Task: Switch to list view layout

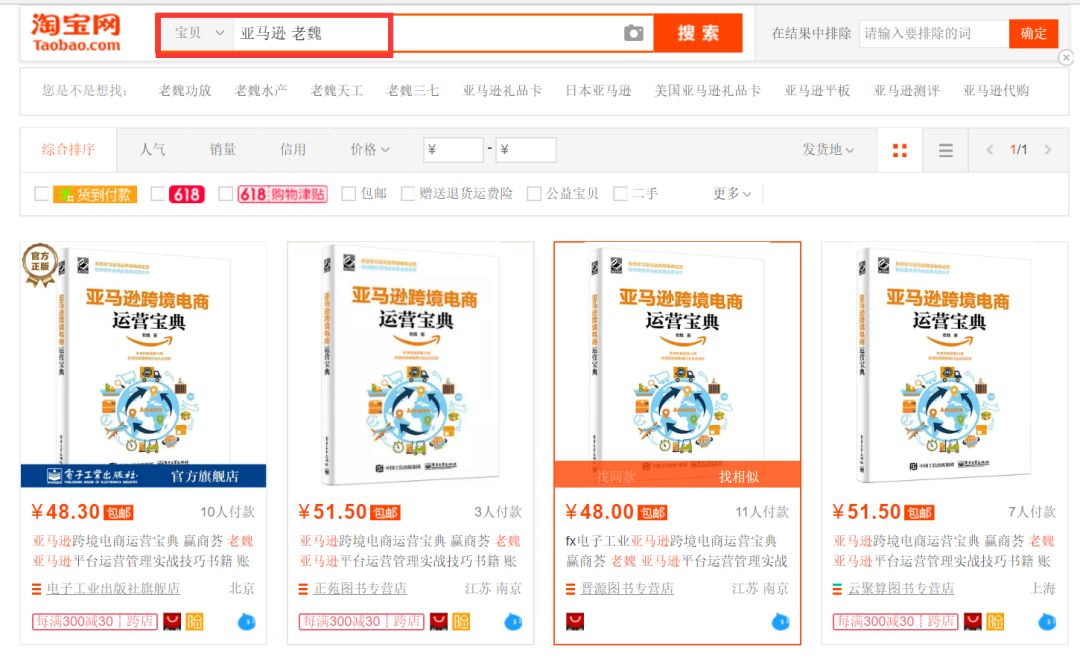Action: (x=946, y=150)
